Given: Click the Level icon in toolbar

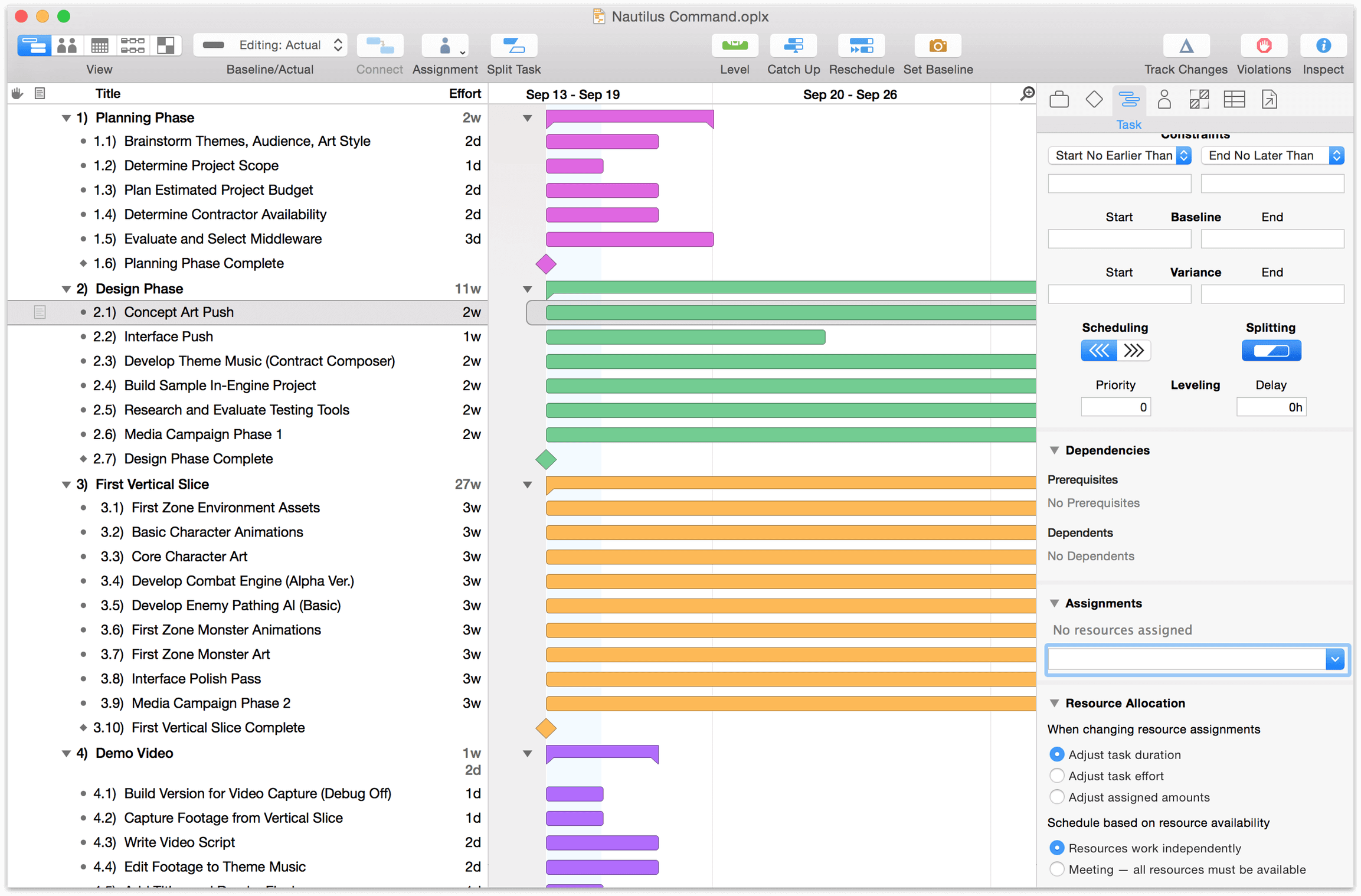Looking at the screenshot, I should pyautogui.click(x=735, y=47).
